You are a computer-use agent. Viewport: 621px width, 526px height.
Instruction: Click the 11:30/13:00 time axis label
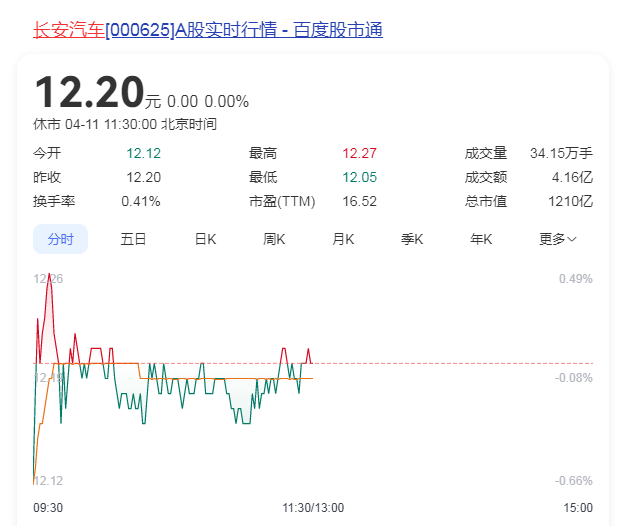[313, 508]
